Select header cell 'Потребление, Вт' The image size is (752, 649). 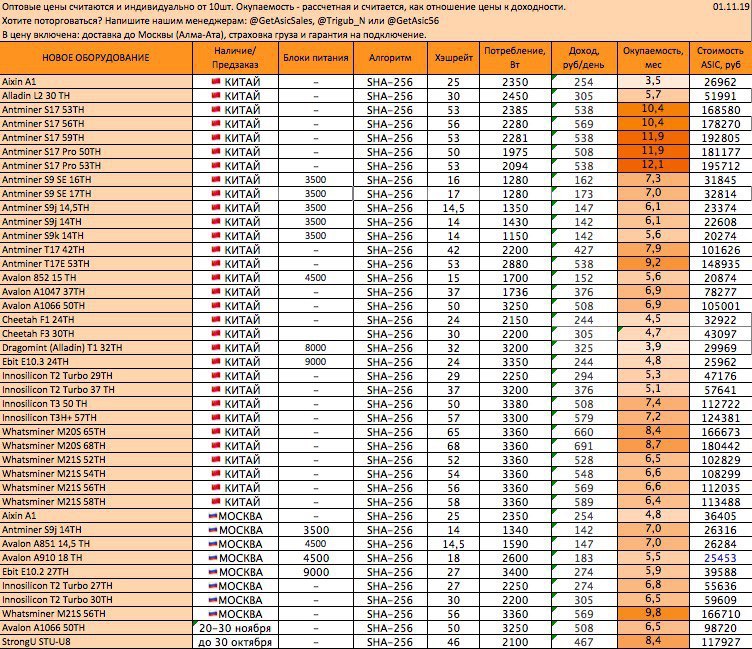(515, 58)
